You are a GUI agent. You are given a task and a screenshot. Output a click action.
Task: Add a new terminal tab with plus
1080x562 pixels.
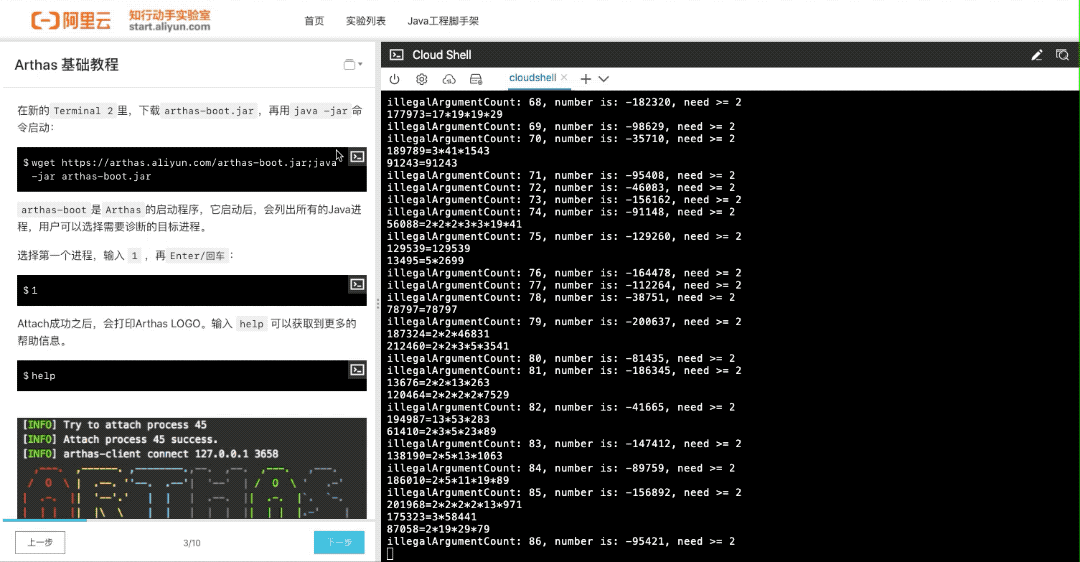pyautogui.click(x=586, y=79)
